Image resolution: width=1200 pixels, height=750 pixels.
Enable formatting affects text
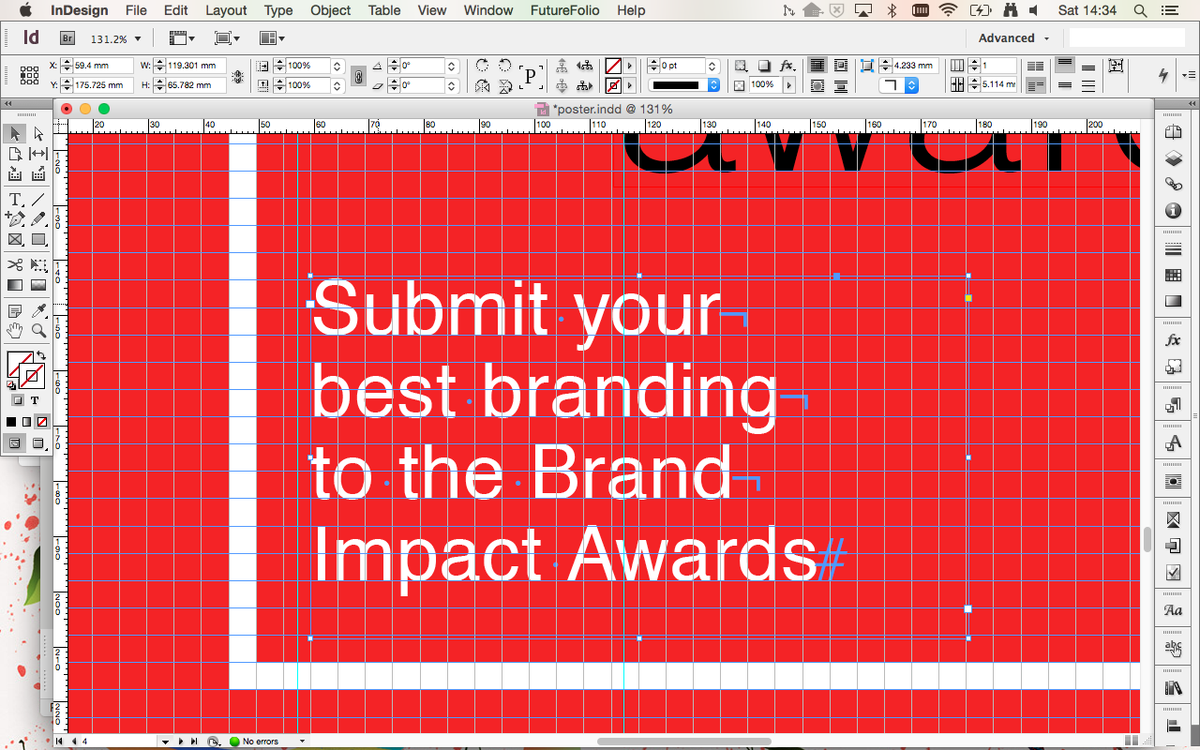36,400
